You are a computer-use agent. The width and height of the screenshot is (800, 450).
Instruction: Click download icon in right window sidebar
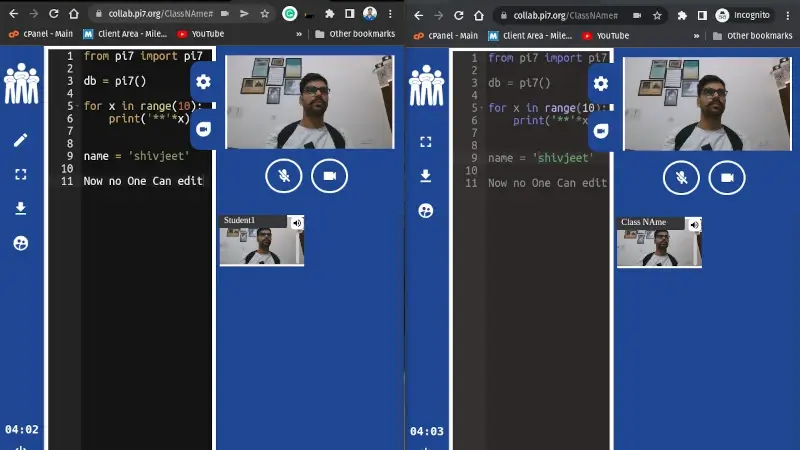(x=426, y=176)
